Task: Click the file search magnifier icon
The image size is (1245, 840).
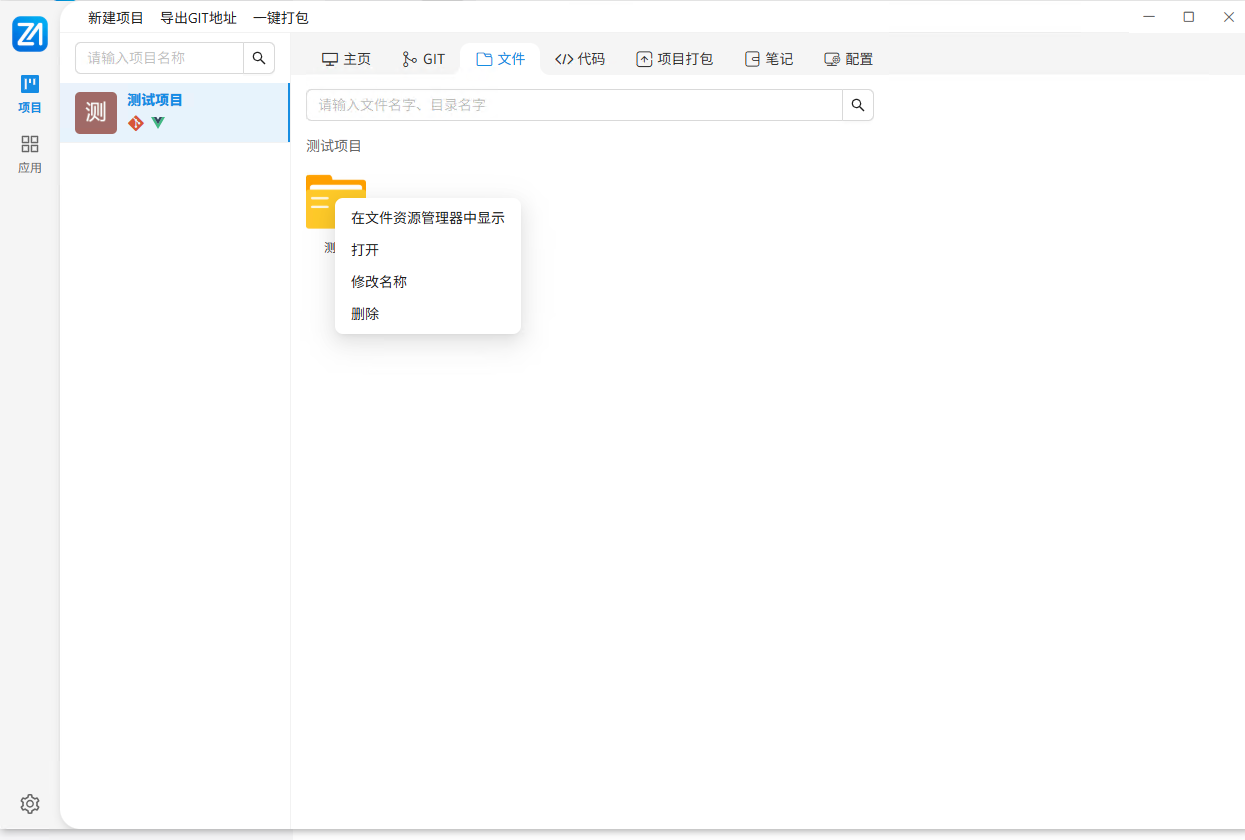Action: (x=857, y=104)
